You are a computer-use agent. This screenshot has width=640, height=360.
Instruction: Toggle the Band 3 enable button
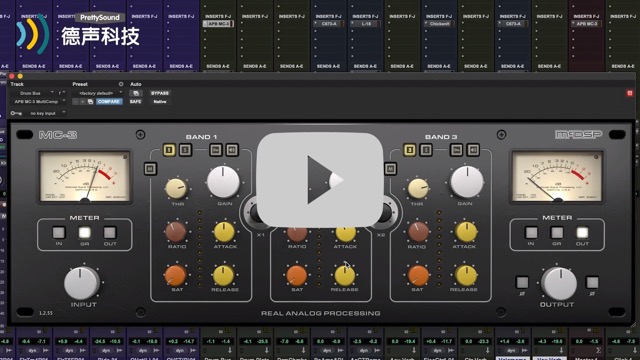coord(410,150)
